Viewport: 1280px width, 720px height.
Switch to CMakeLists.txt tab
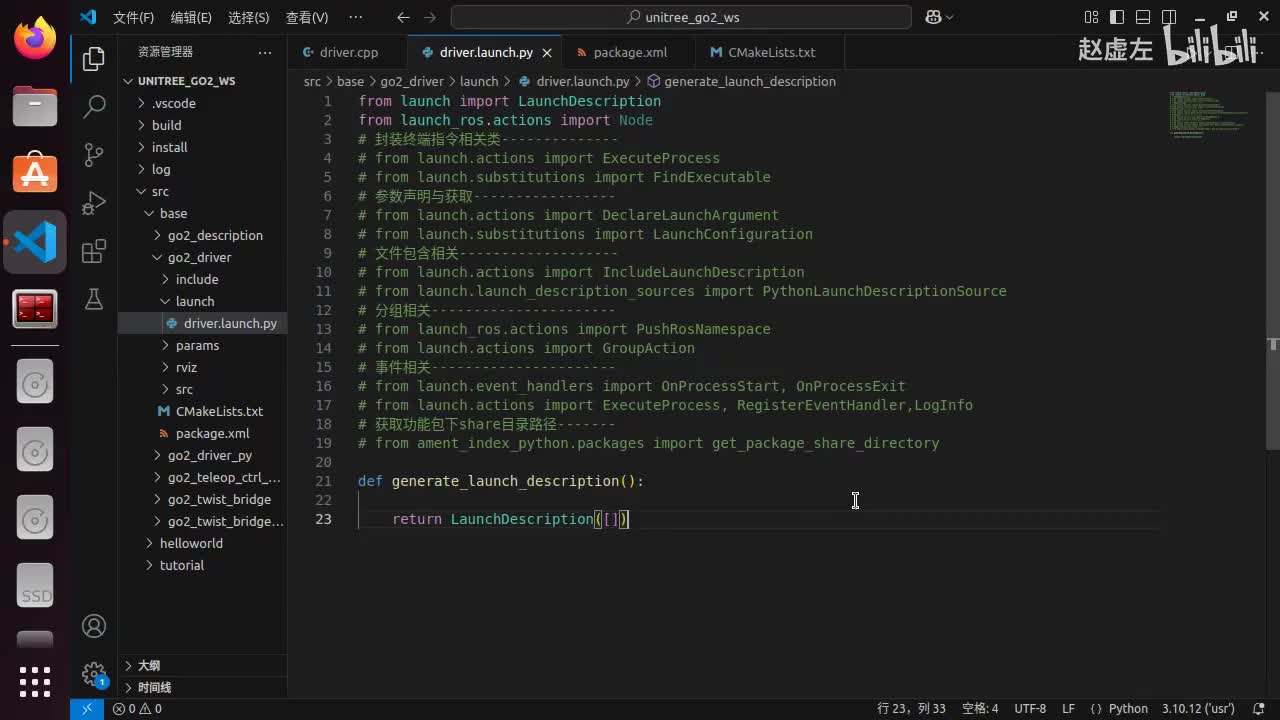click(x=770, y=52)
